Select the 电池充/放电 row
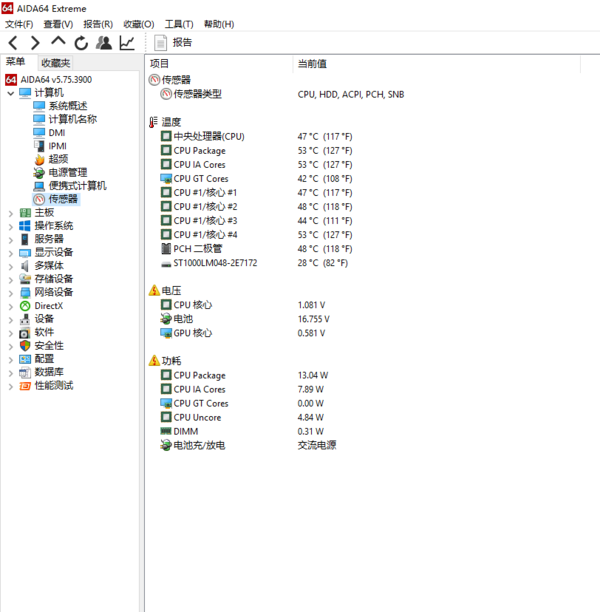This screenshot has height=612, width=600. pos(248,445)
